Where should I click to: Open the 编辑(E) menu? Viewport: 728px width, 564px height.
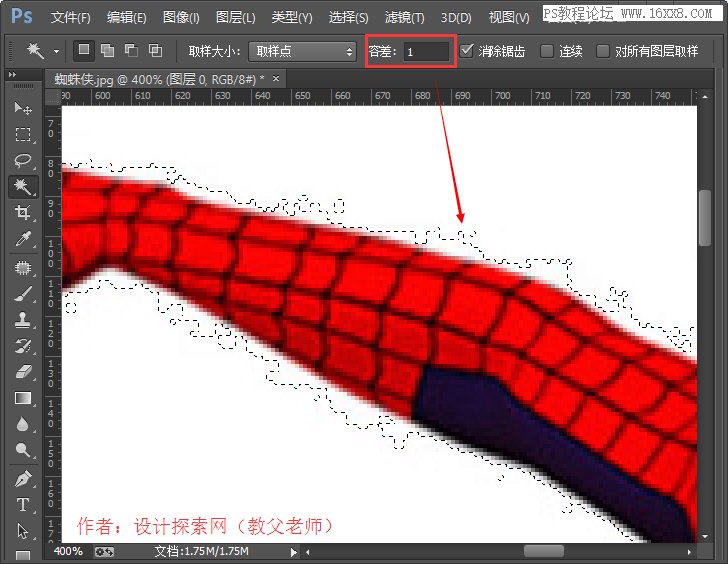pyautogui.click(x=126, y=18)
